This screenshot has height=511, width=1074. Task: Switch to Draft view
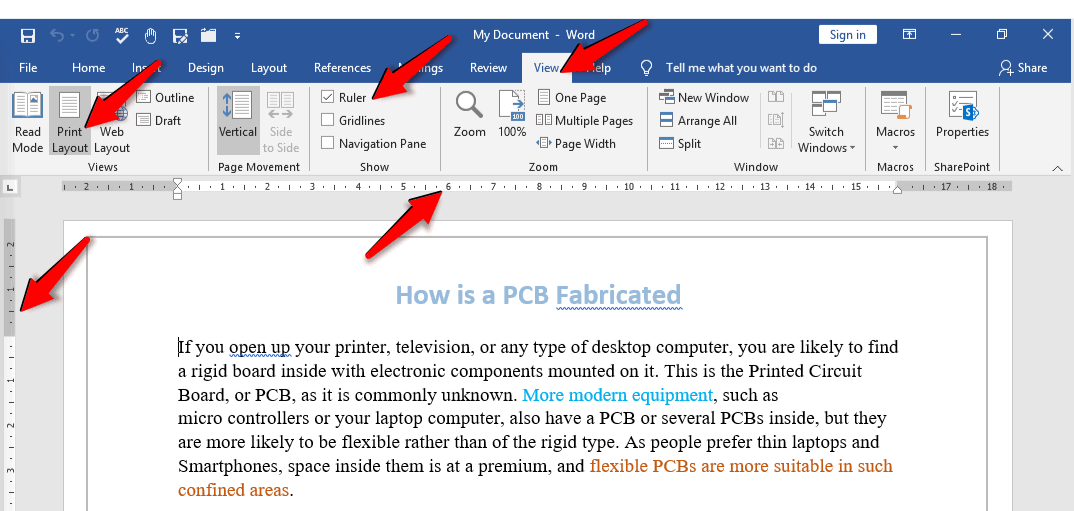(x=159, y=121)
